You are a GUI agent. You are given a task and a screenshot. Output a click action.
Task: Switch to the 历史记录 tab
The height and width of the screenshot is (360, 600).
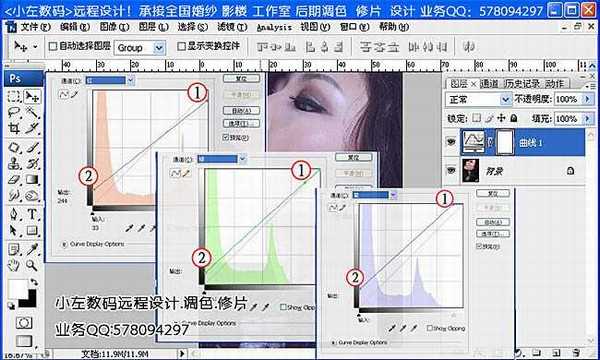pos(522,83)
